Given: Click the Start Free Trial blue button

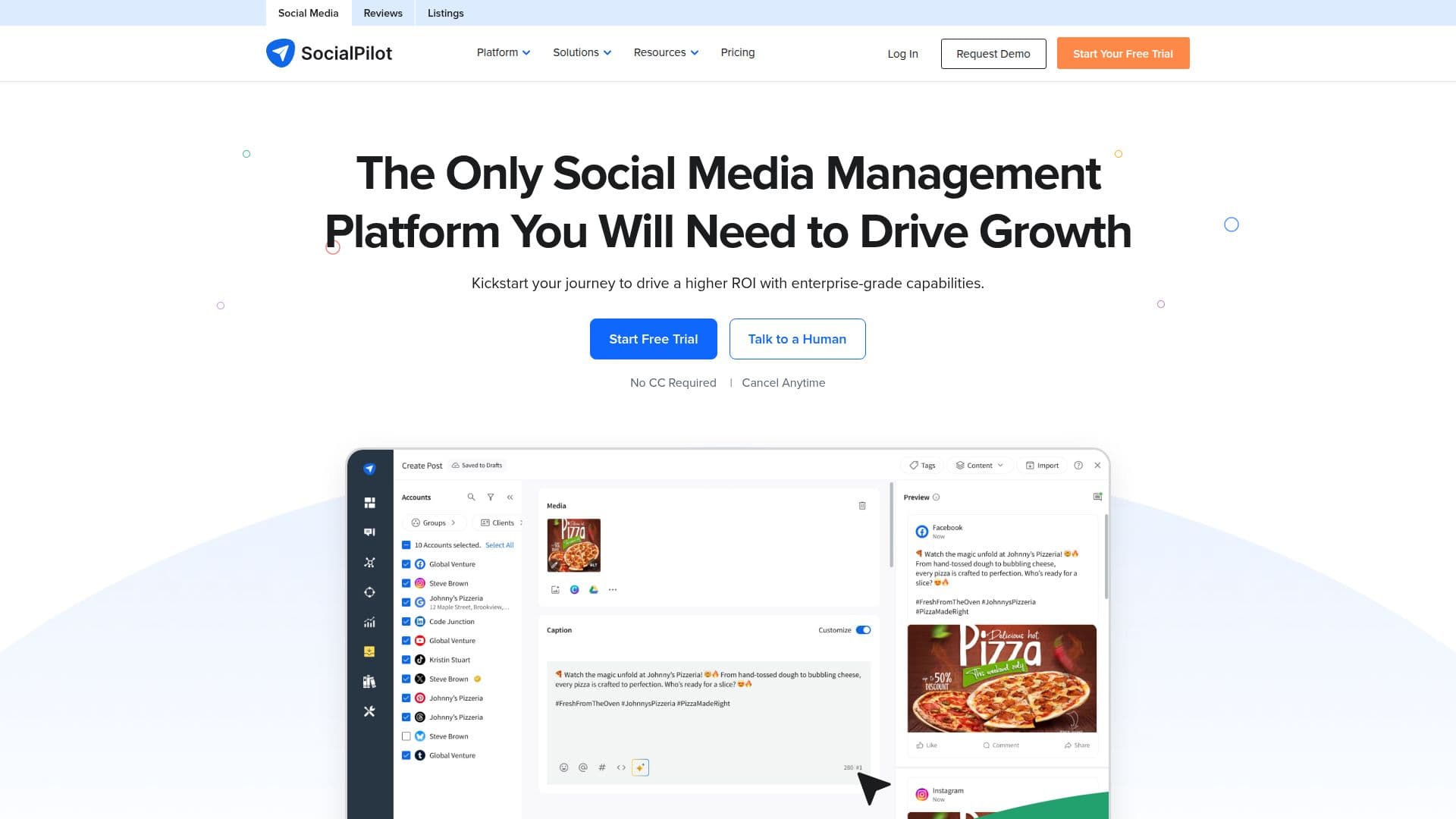Looking at the screenshot, I should coord(654,339).
